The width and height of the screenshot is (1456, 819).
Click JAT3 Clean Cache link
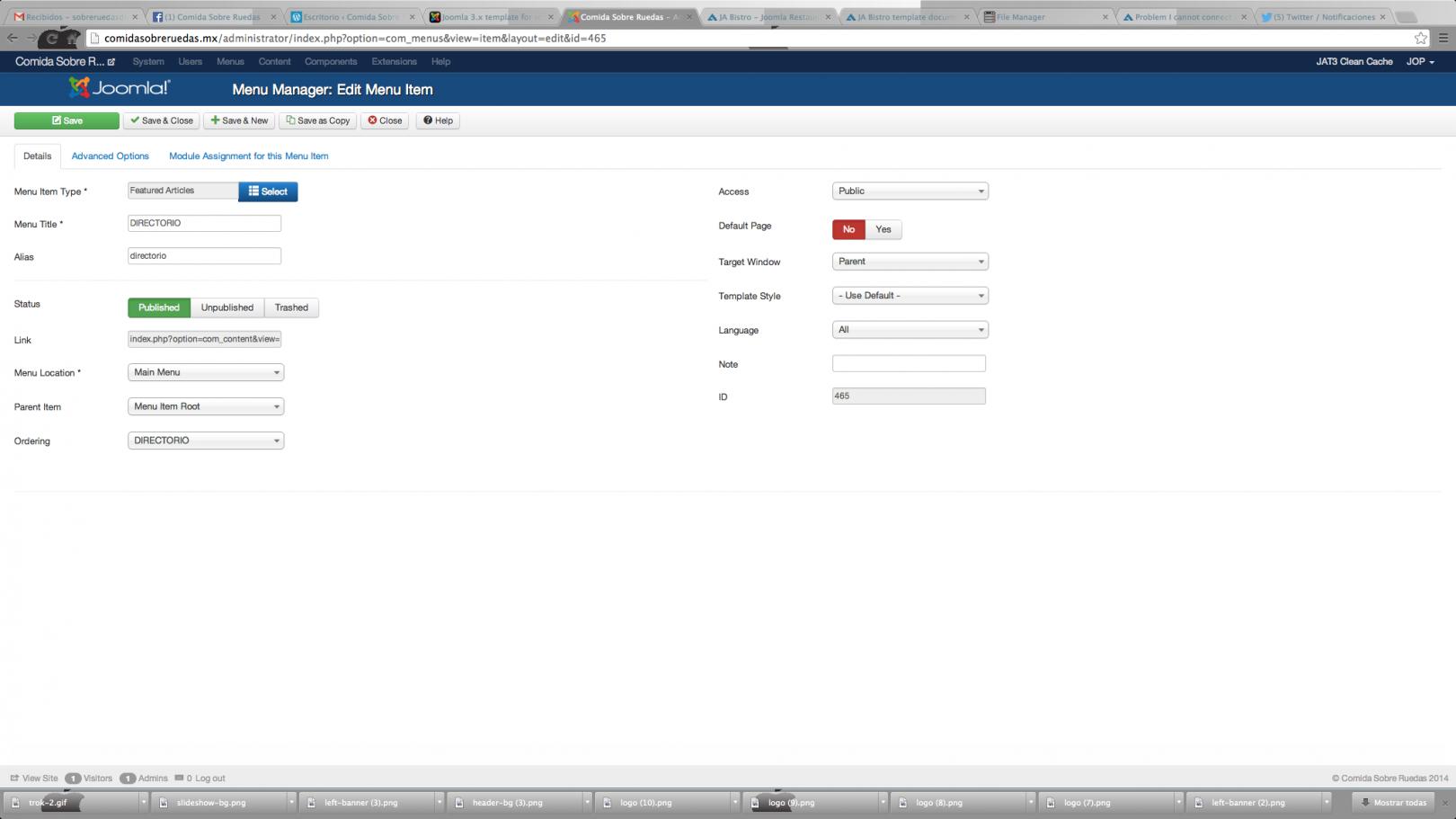[x=1354, y=62]
